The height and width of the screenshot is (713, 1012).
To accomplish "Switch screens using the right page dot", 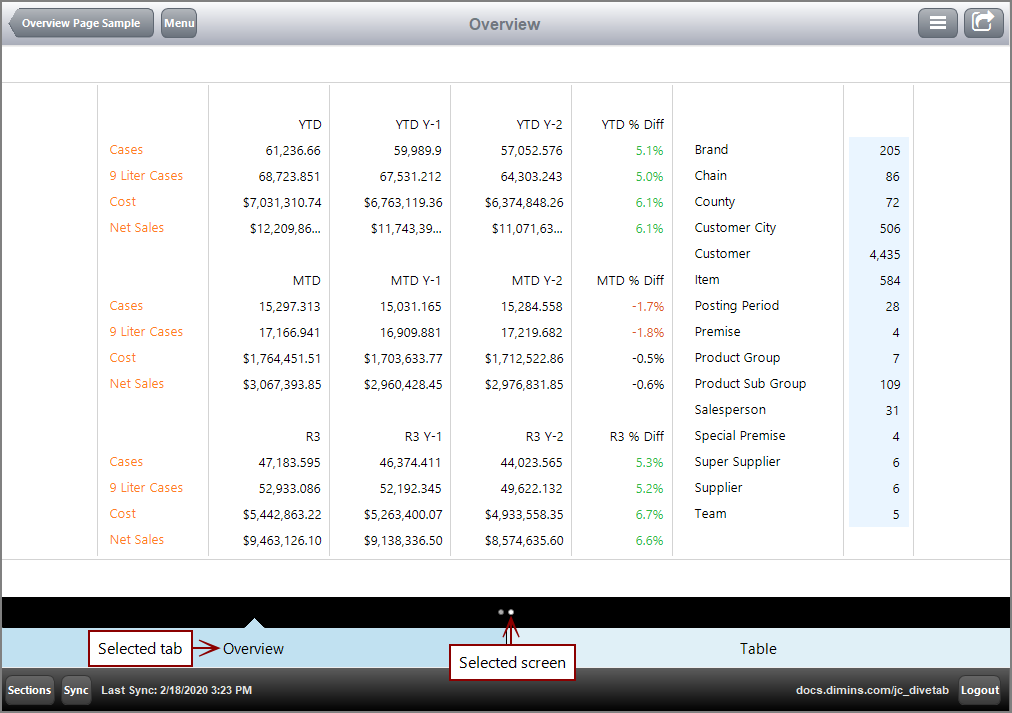I will (x=511, y=611).
